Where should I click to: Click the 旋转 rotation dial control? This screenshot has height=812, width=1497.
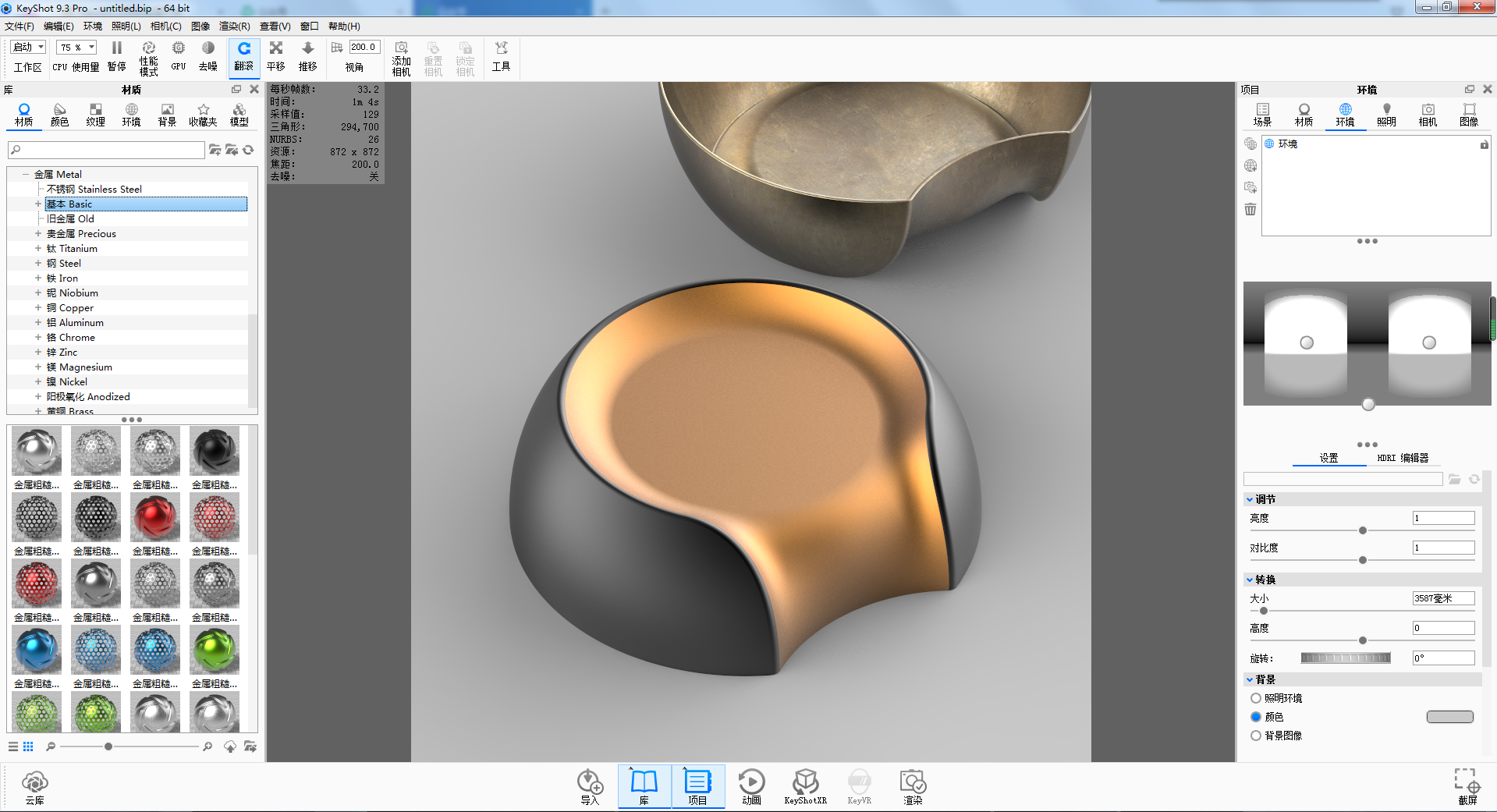click(1346, 658)
